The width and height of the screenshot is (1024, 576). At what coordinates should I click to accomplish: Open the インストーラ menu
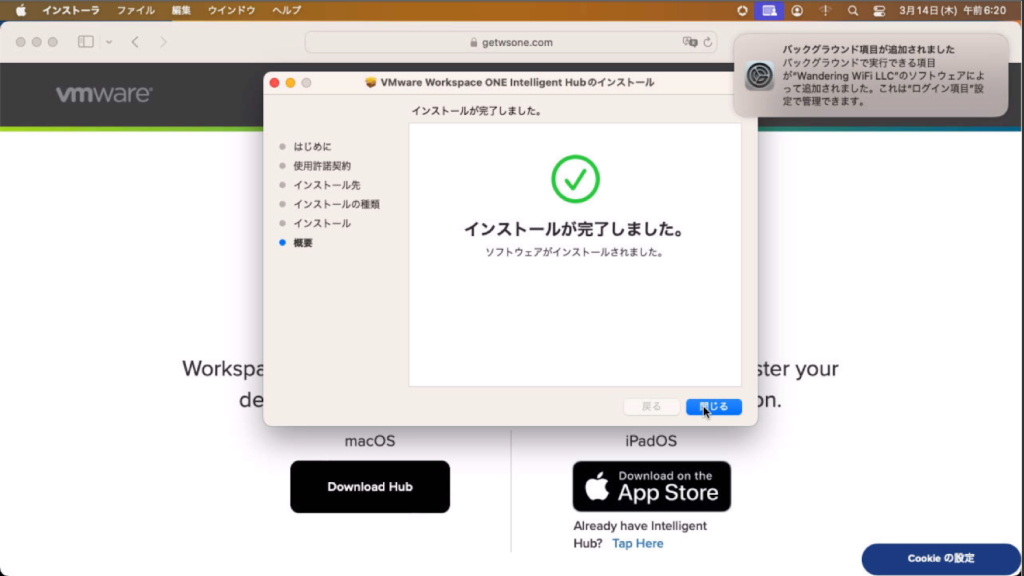click(x=71, y=10)
